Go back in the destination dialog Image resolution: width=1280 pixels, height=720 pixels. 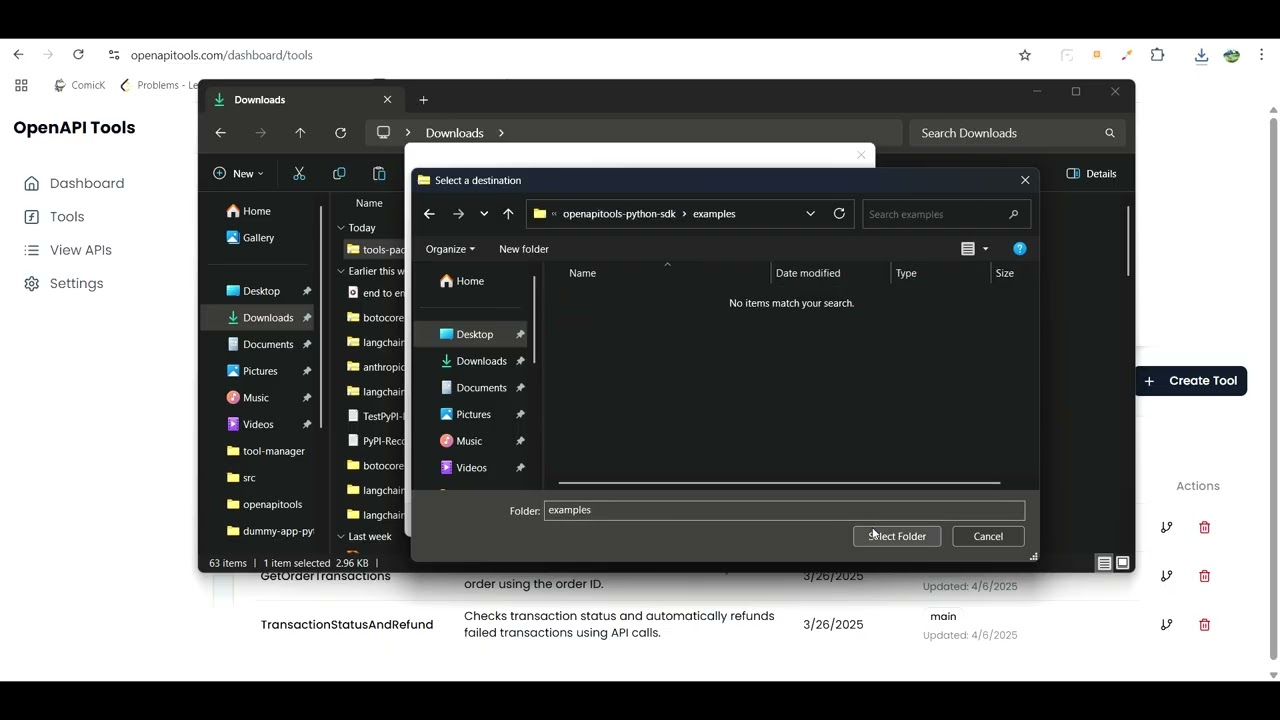pyautogui.click(x=429, y=214)
